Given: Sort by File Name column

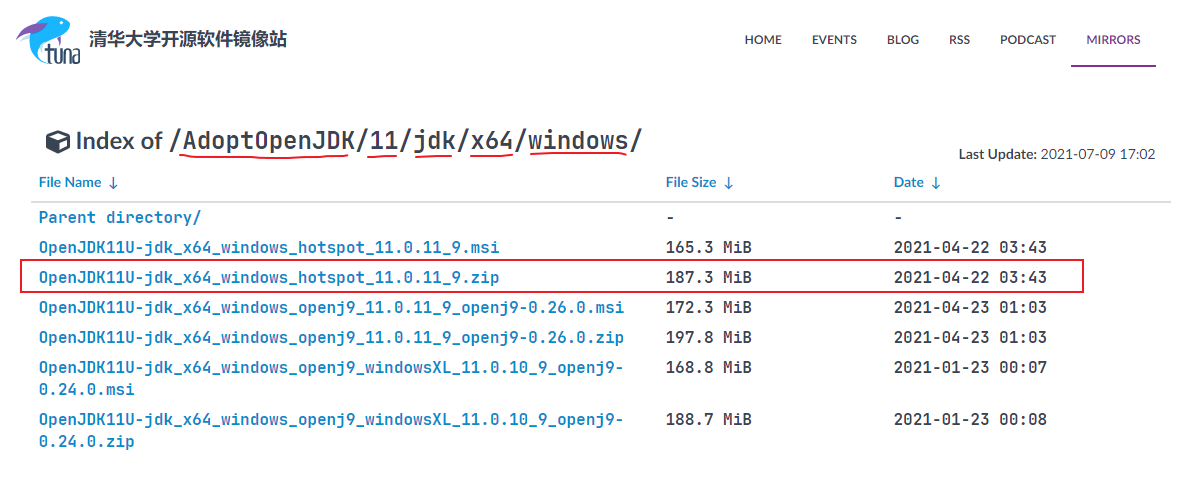Looking at the screenshot, I should tap(78, 182).
